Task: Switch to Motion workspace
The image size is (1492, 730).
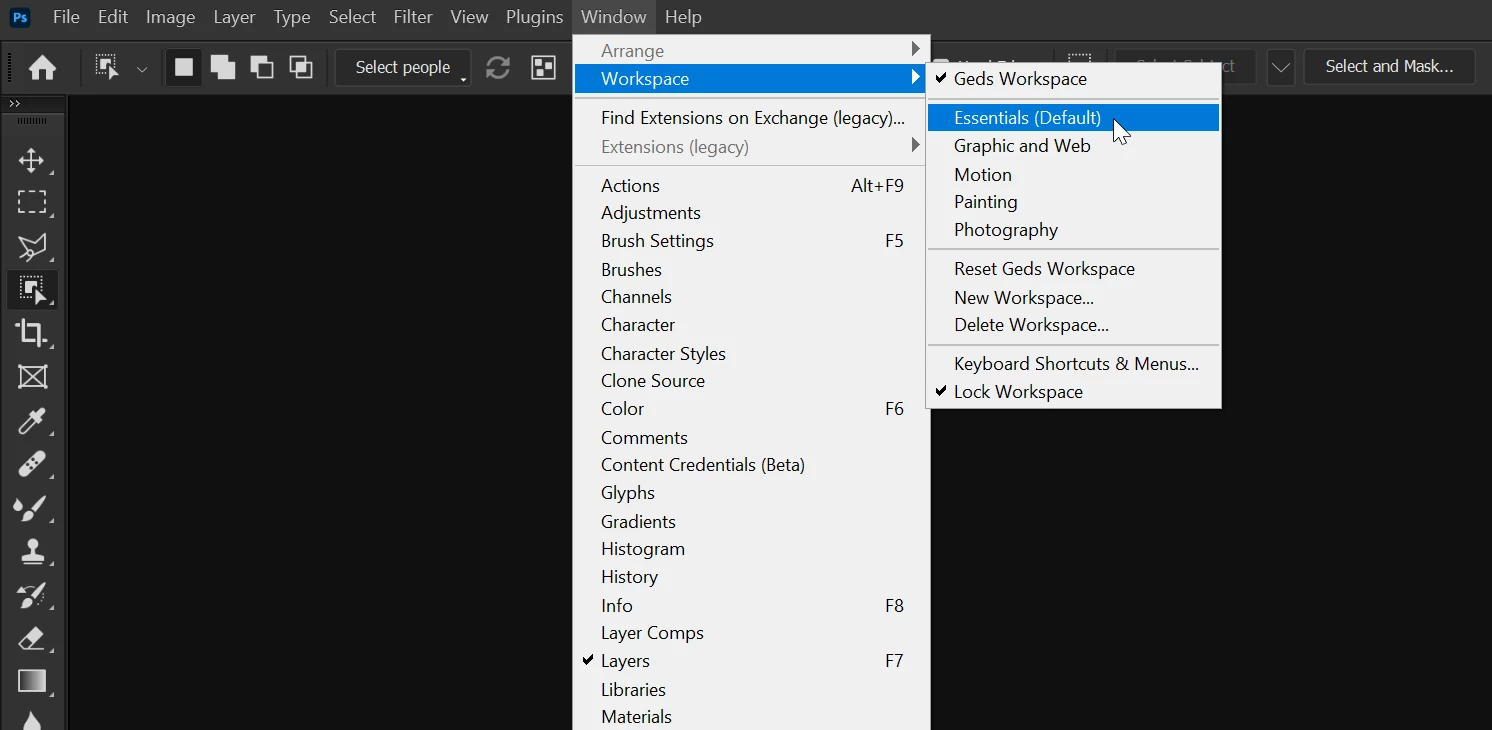Action: click(1073, 174)
